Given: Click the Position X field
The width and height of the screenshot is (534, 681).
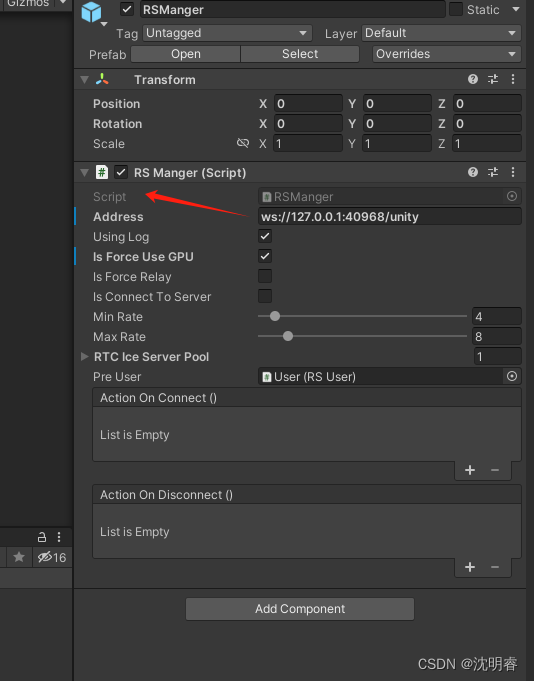Looking at the screenshot, I should (x=308, y=103).
